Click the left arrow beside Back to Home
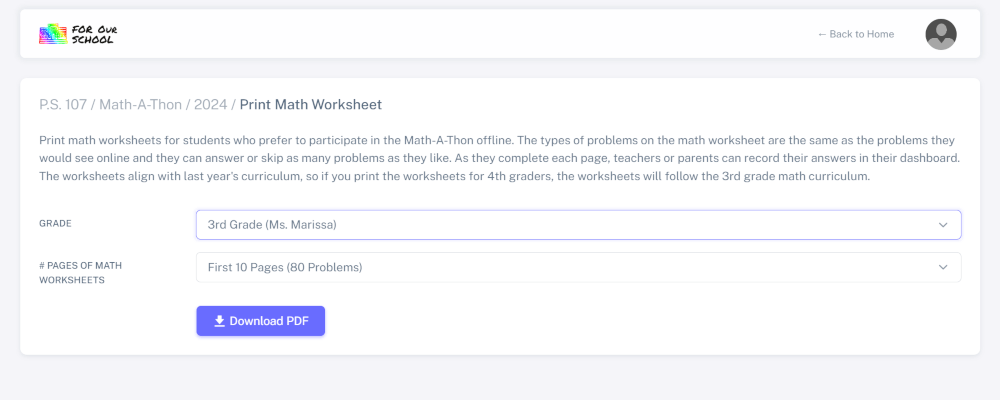1000x400 pixels. pyautogui.click(x=822, y=34)
